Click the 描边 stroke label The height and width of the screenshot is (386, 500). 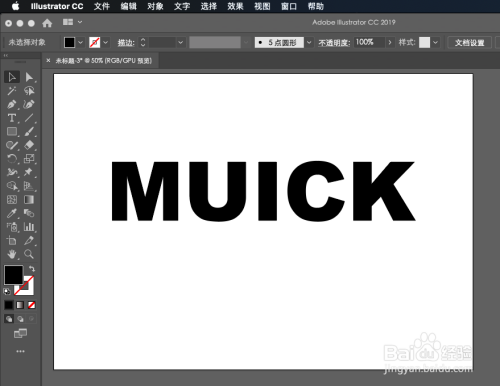pos(126,43)
